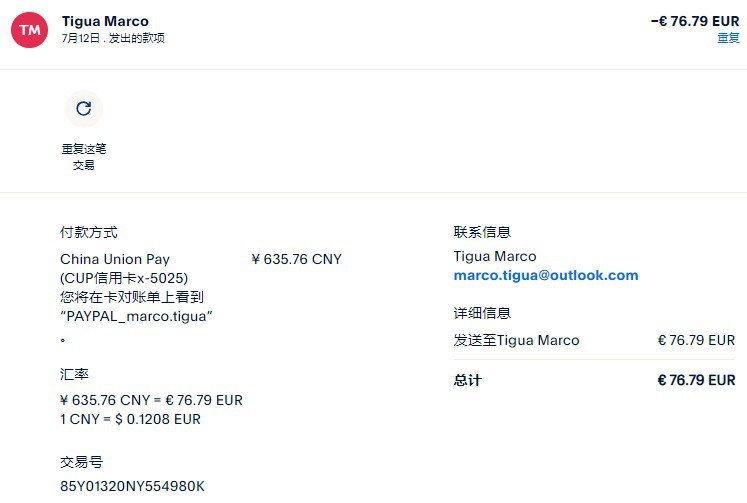The height and width of the screenshot is (503, 747).
Task: Click the Tigua Marco header name
Action: pyautogui.click(x=105, y=21)
